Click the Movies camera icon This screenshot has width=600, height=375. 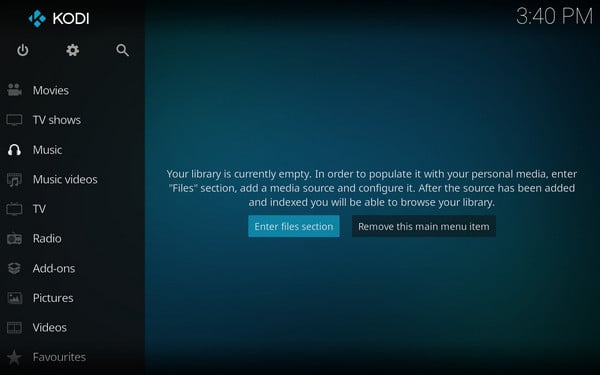point(15,90)
